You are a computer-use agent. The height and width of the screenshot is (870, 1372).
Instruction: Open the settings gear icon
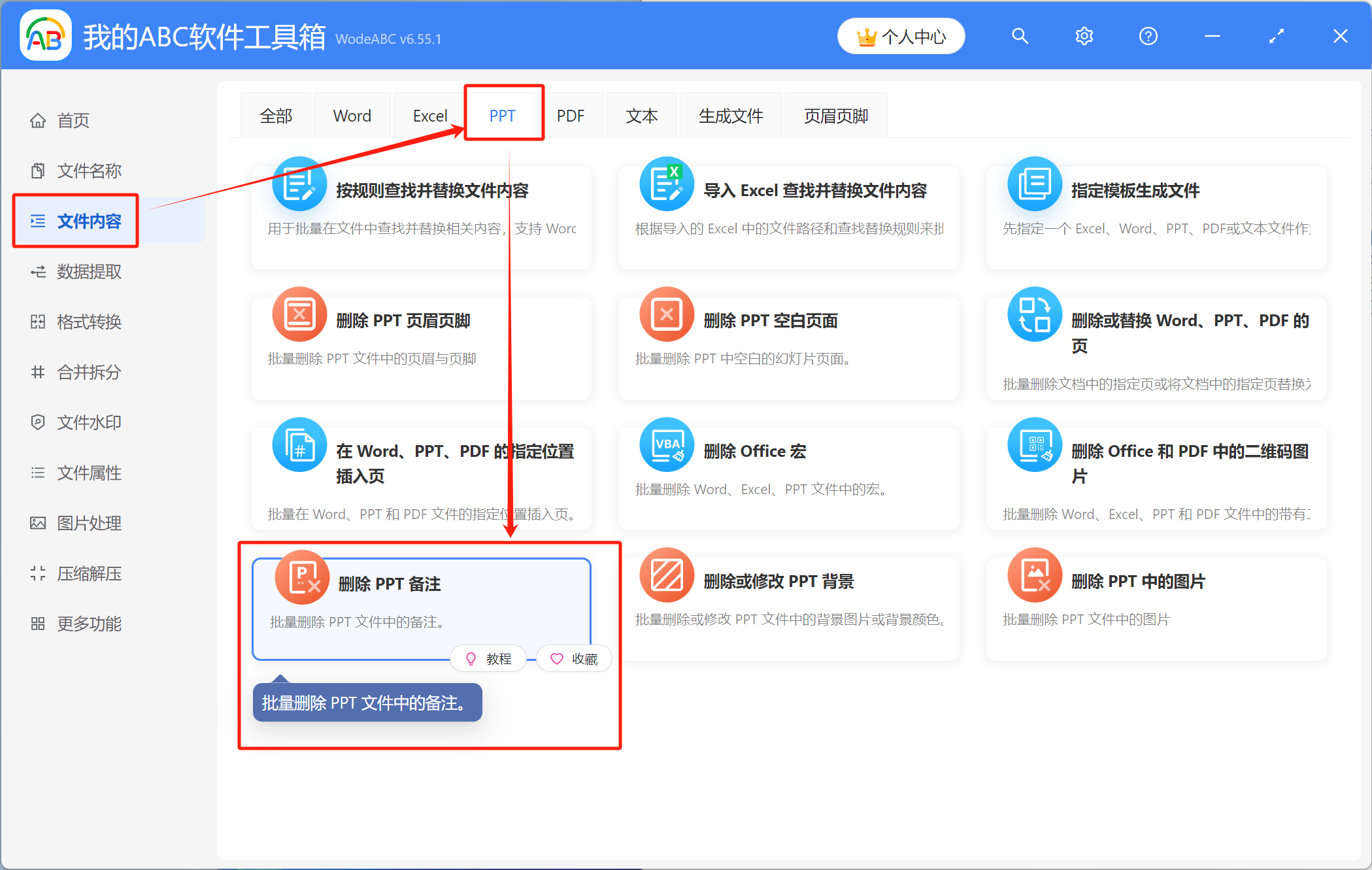1084,36
